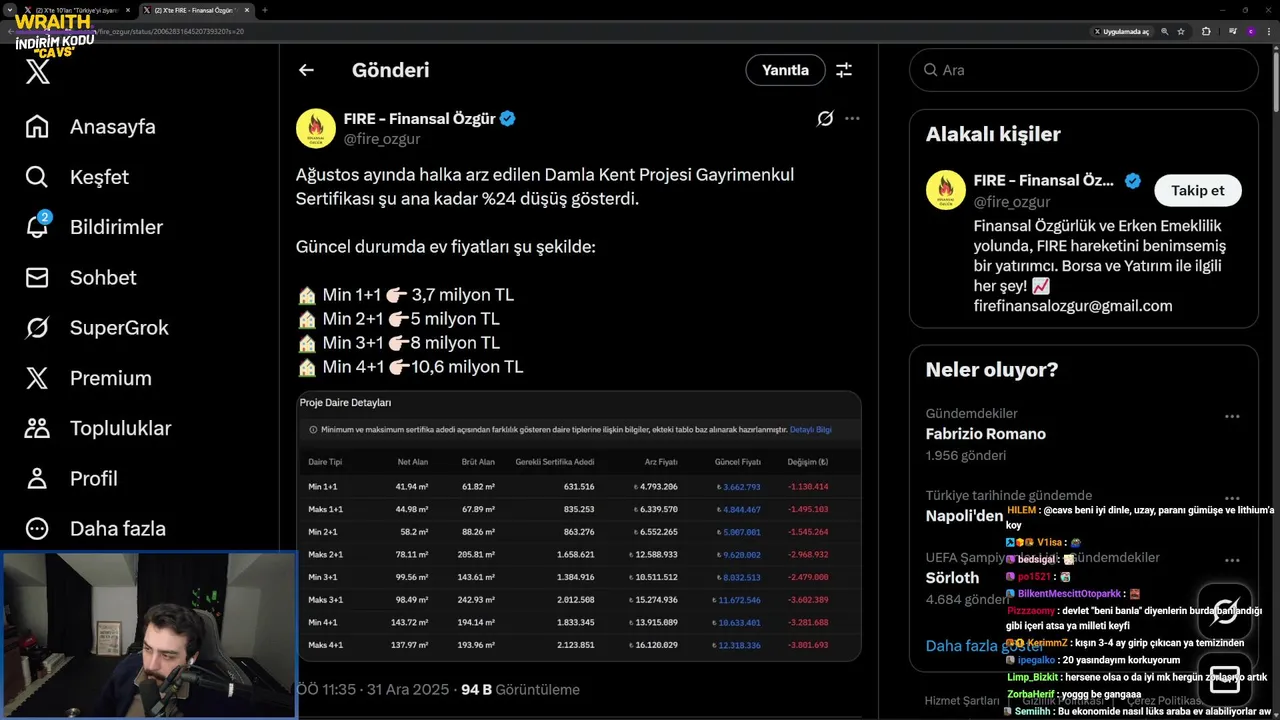Open FIRE - Finansal Özgür author name

[x=419, y=118]
